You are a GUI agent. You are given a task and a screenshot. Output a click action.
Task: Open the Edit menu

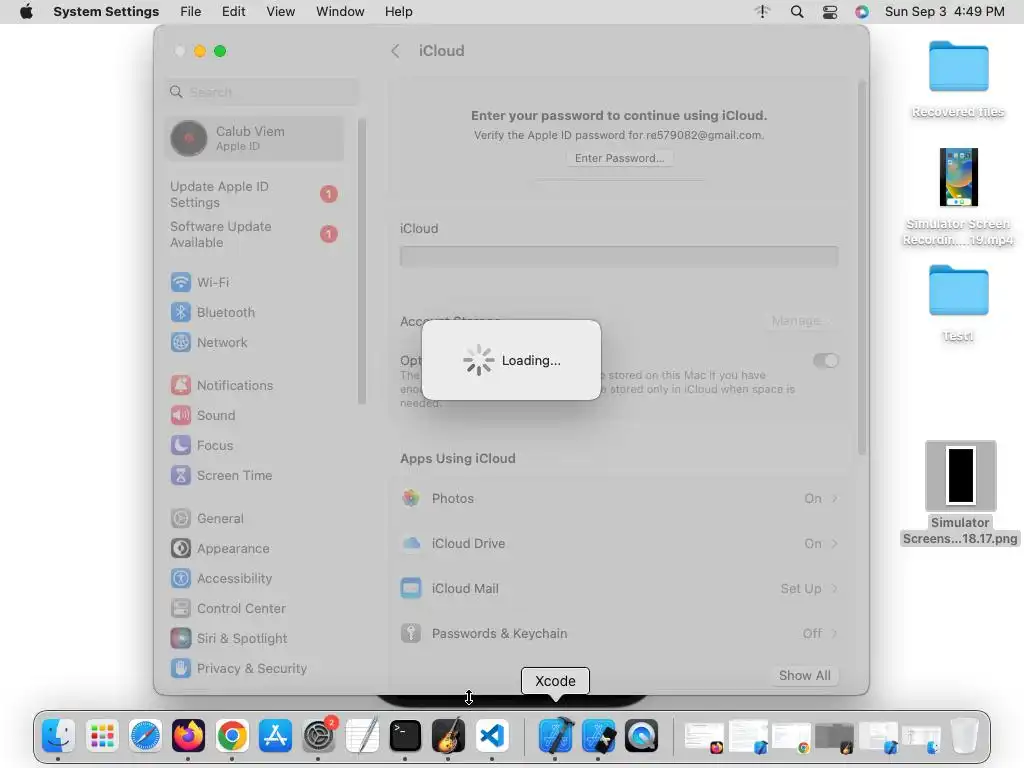(x=233, y=12)
